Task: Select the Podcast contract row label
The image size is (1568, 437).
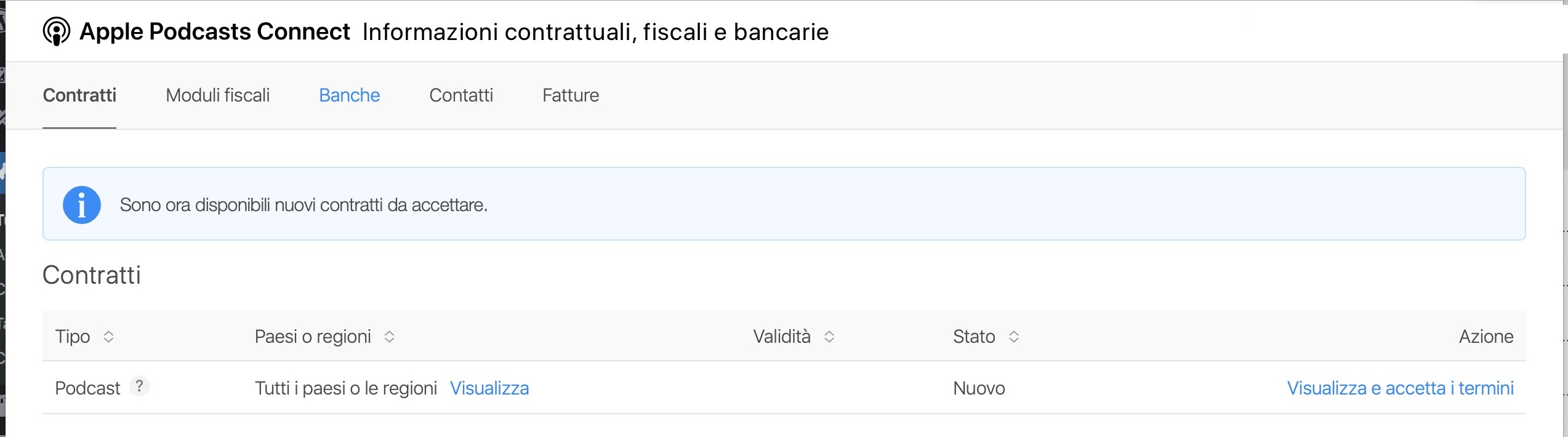Action: pyautogui.click(x=87, y=388)
